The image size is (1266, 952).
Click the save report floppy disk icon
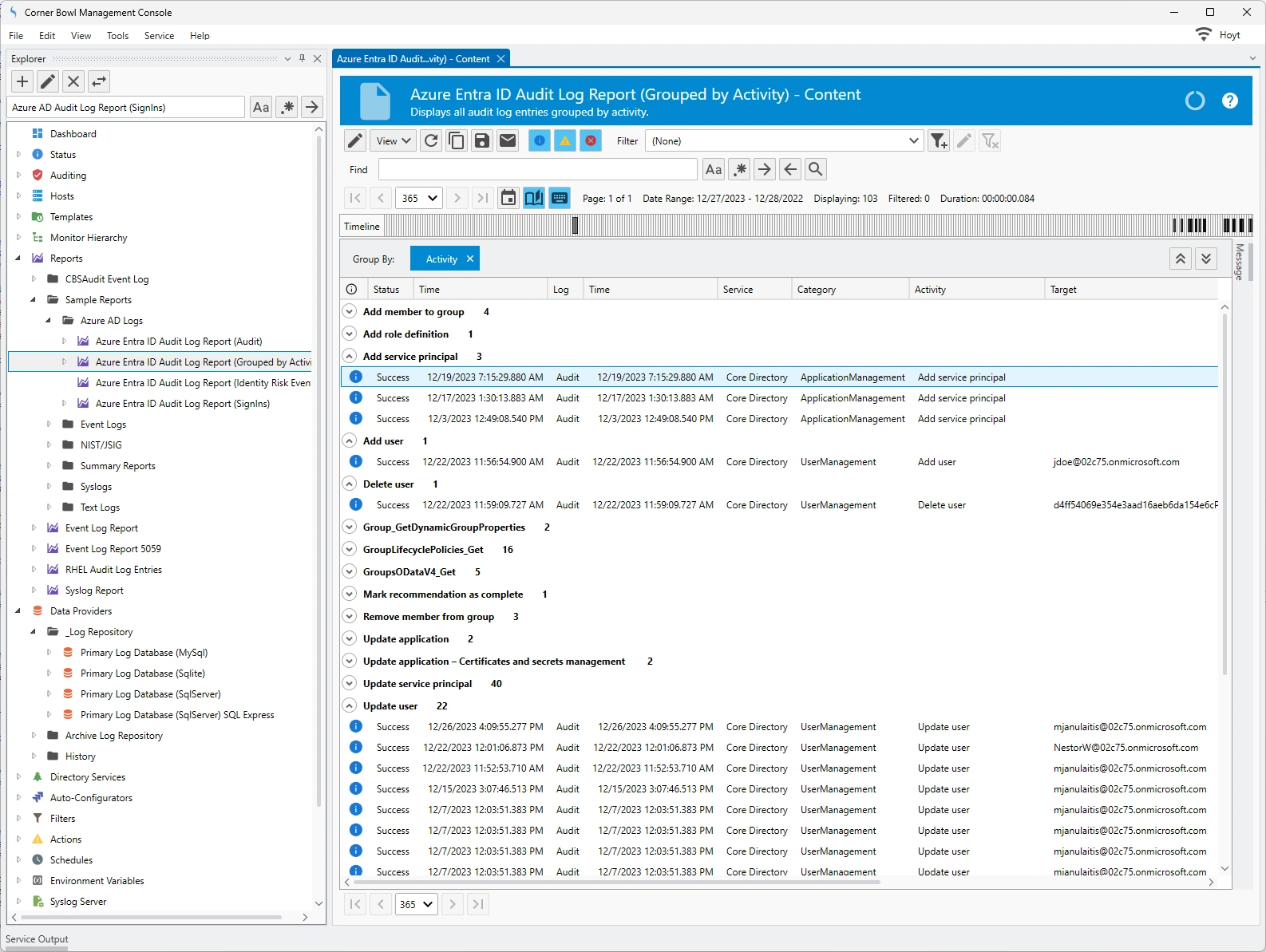(x=482, y=141)
